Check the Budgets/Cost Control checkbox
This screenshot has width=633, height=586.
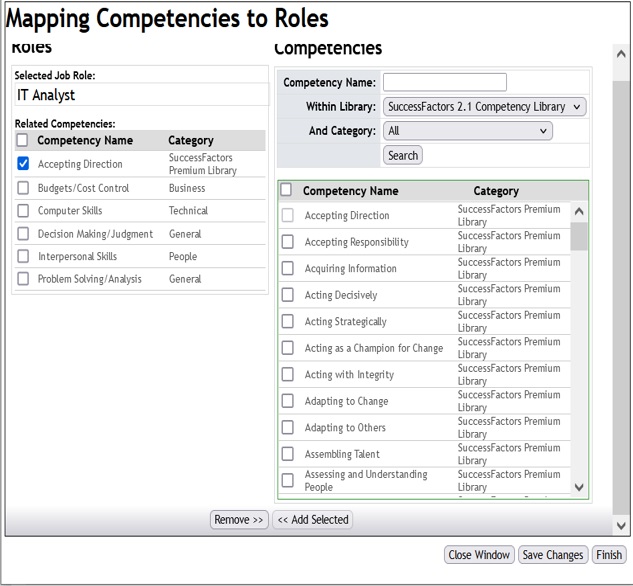point(23,188)
